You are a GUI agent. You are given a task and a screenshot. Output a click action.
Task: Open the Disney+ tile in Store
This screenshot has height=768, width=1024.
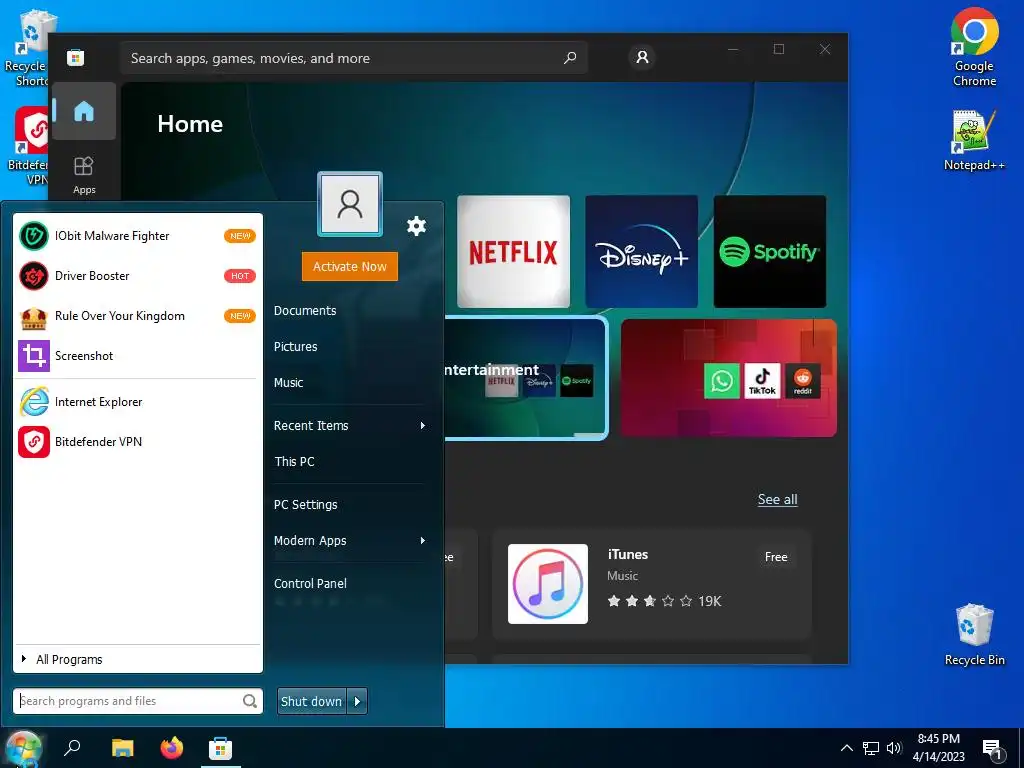click(x=641, y=251)
